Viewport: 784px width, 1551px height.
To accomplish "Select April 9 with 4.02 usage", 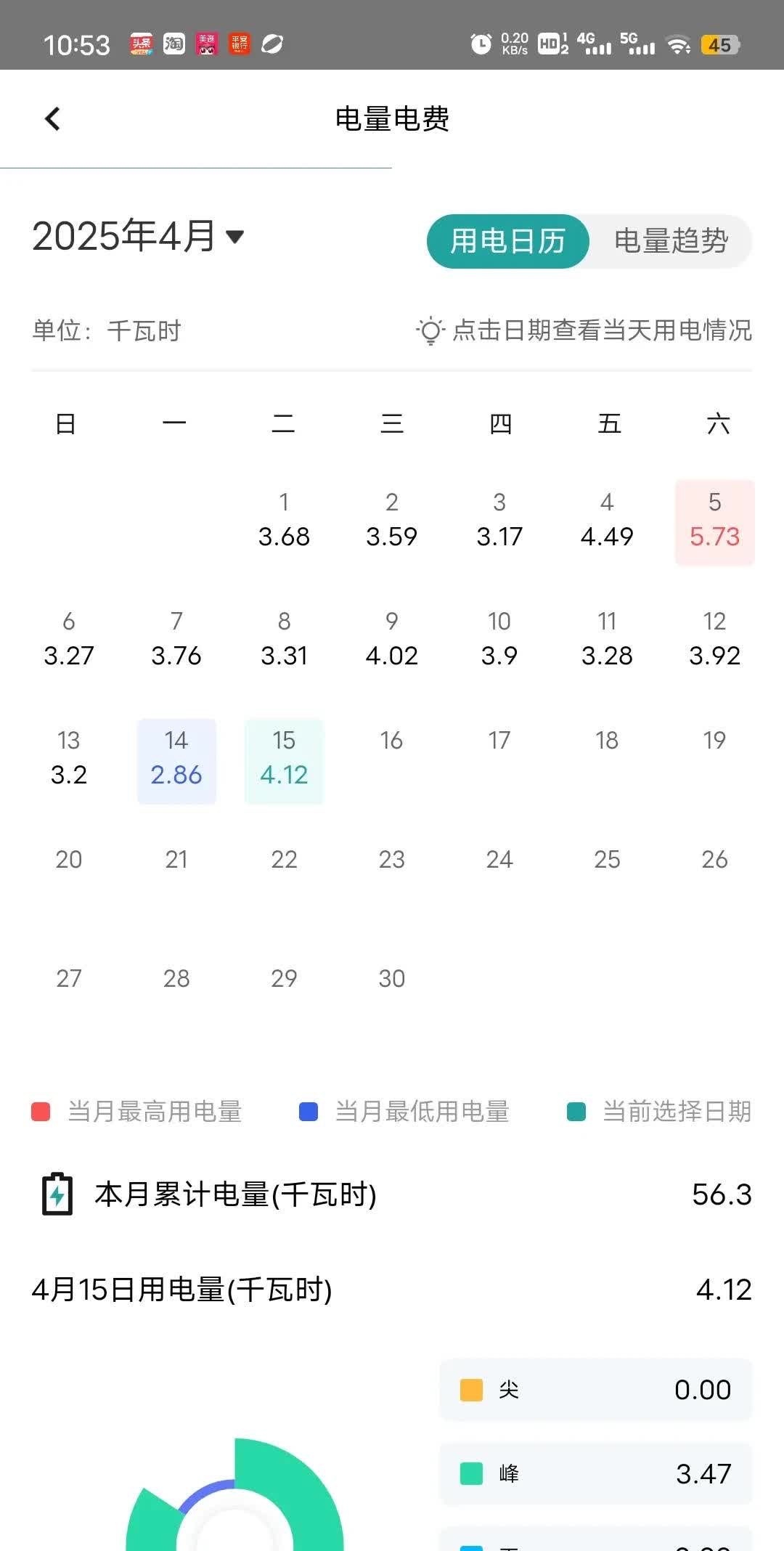I will [x=392, y=640].
